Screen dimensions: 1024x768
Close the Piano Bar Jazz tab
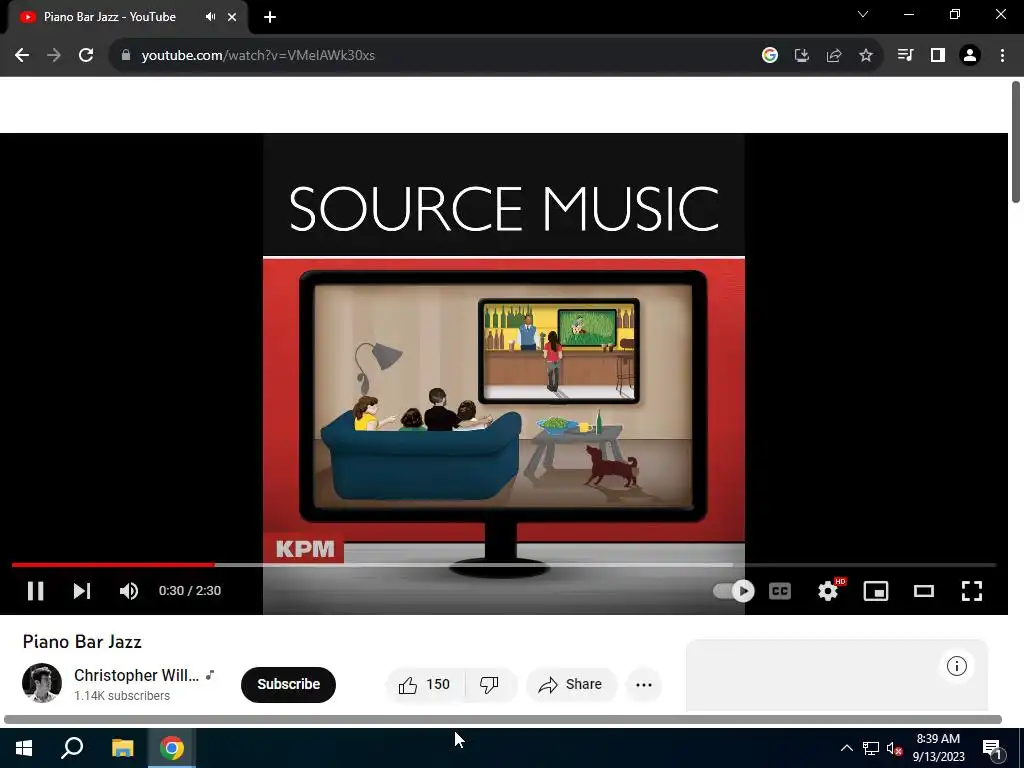click(x=232, y=17)
